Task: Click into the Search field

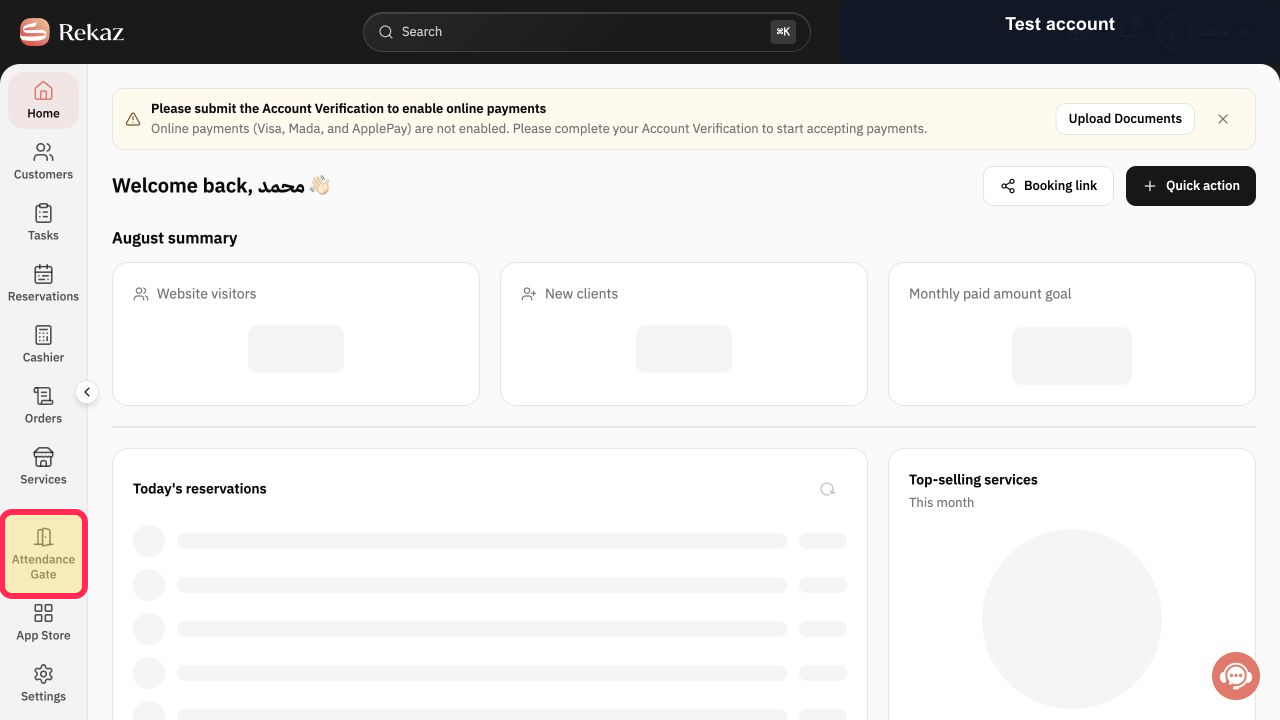Action: (x=586, y=32)
